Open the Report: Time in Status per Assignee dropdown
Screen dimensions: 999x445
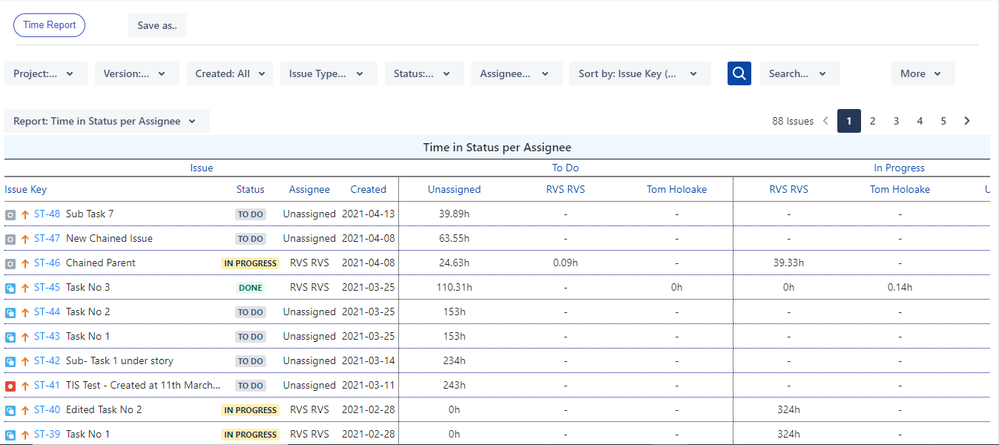(x=107, y=121)
